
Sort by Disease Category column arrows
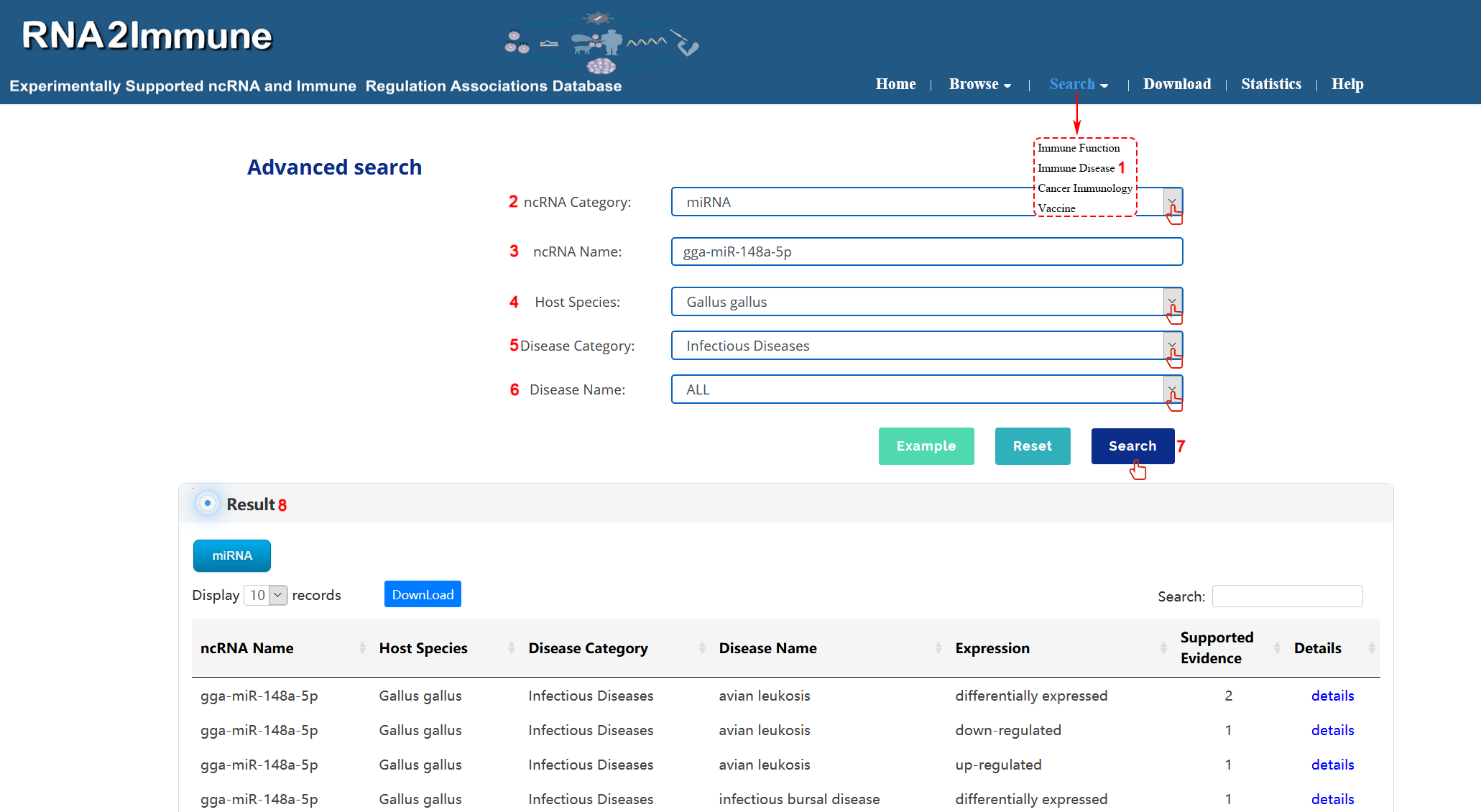[x=702, y=648]
